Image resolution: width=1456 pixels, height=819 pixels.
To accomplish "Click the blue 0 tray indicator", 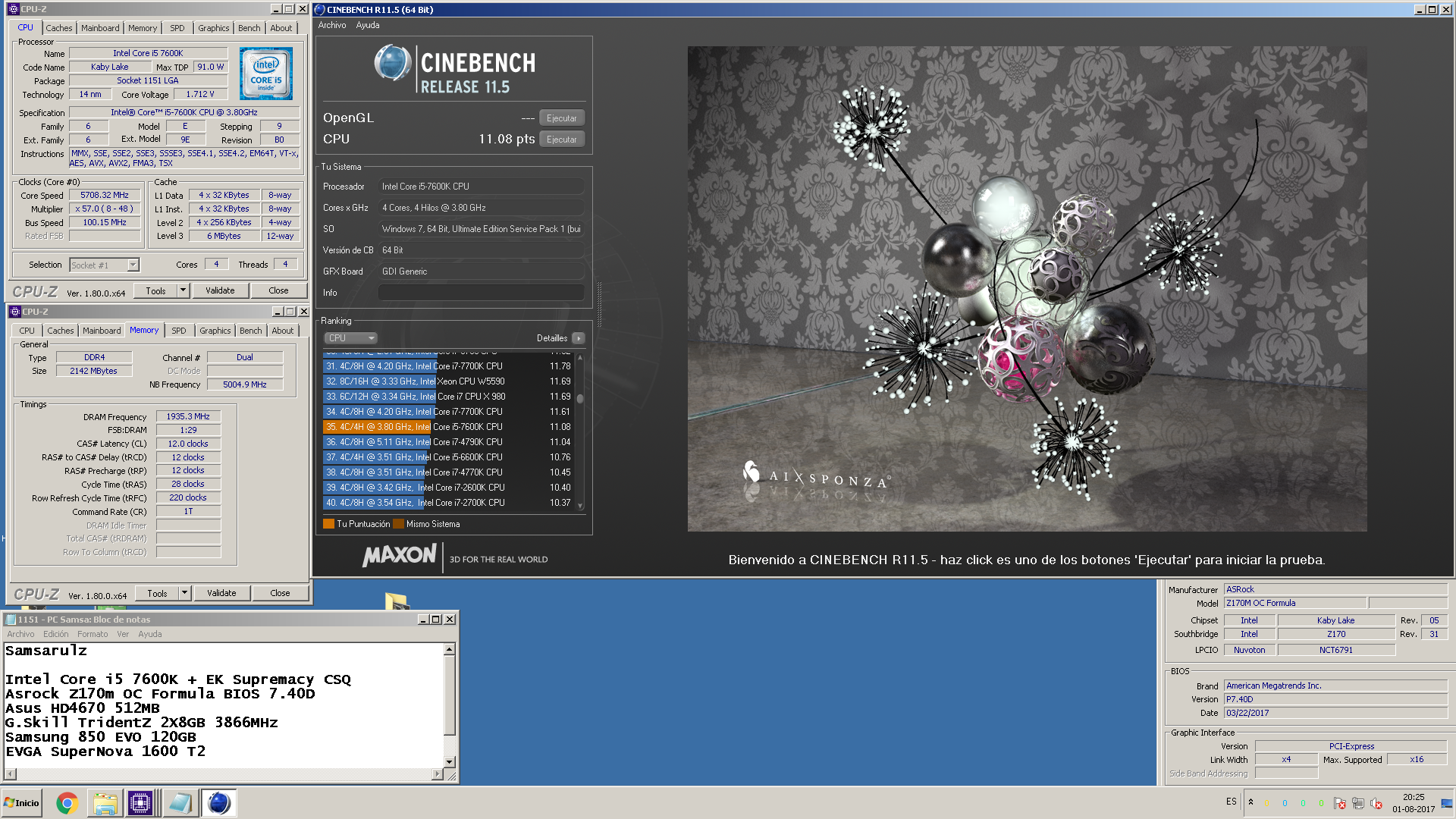I will coord(1285,803).
